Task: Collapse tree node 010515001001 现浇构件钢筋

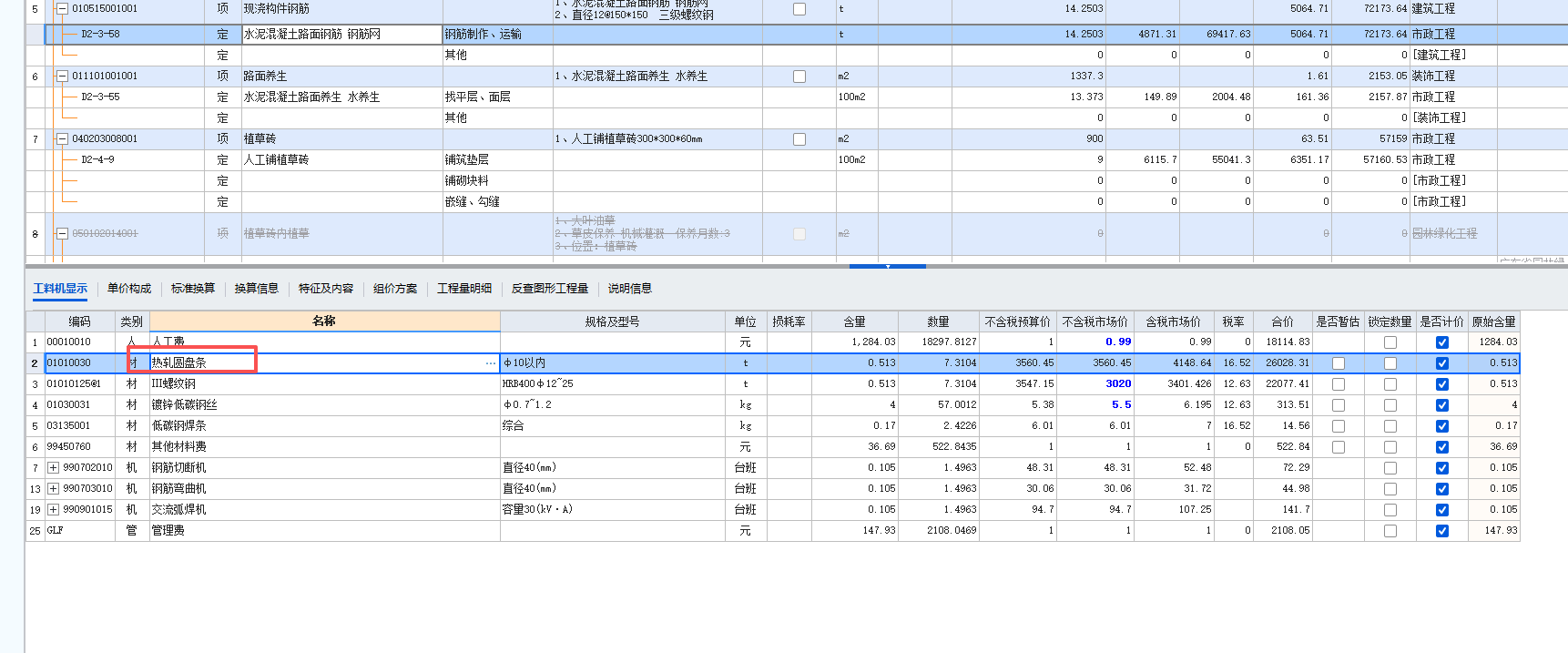Action: tap(62, 9)
